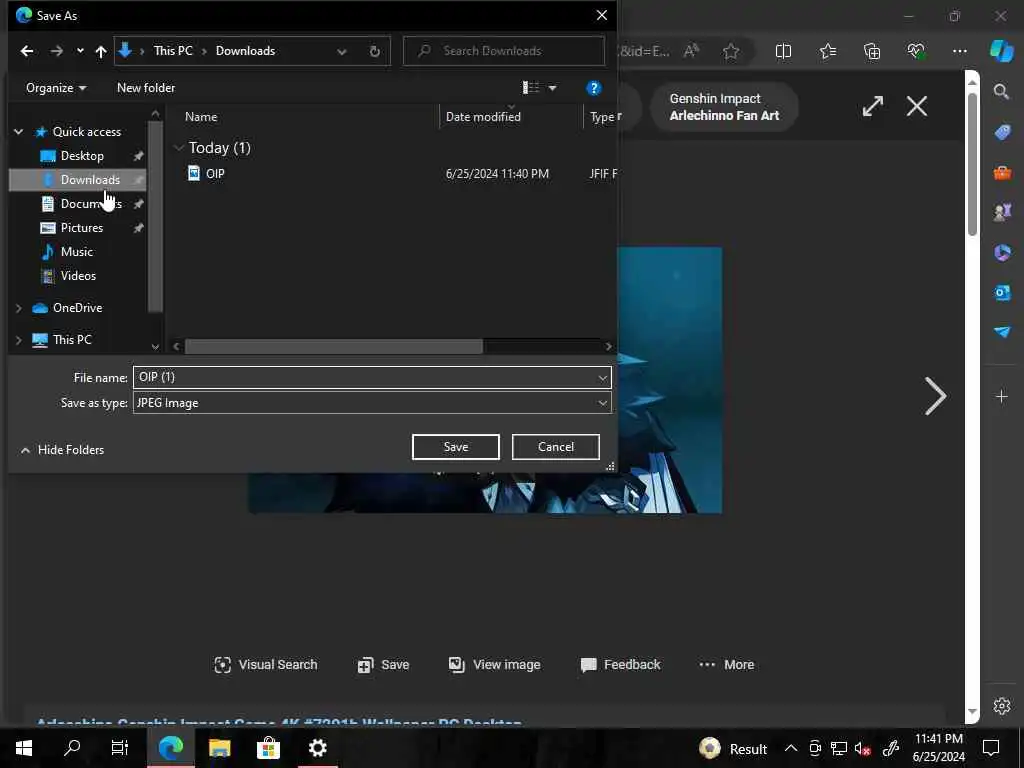The height and width of the screenshot is (768, 1024).
Task: Select Videos in navigation pane
Action: click(x=78, y=276)
